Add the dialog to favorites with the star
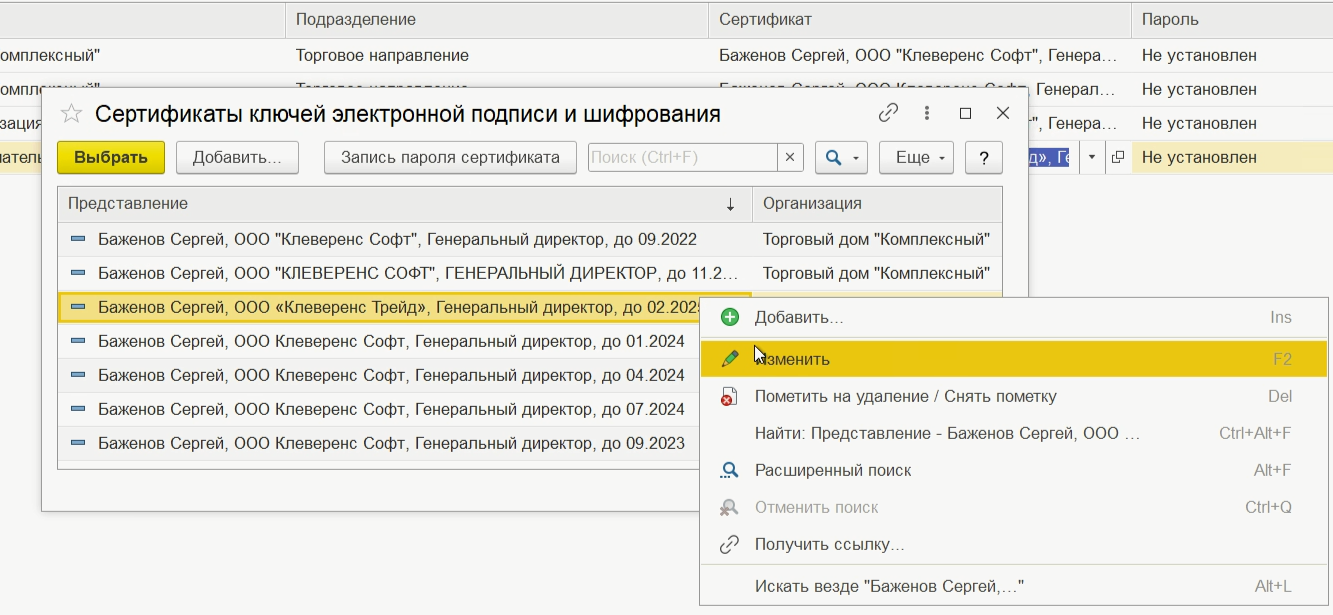Image resolution: width=1333 pixels, height=615 pixels. pyautogui.click(x=71, y=114)
